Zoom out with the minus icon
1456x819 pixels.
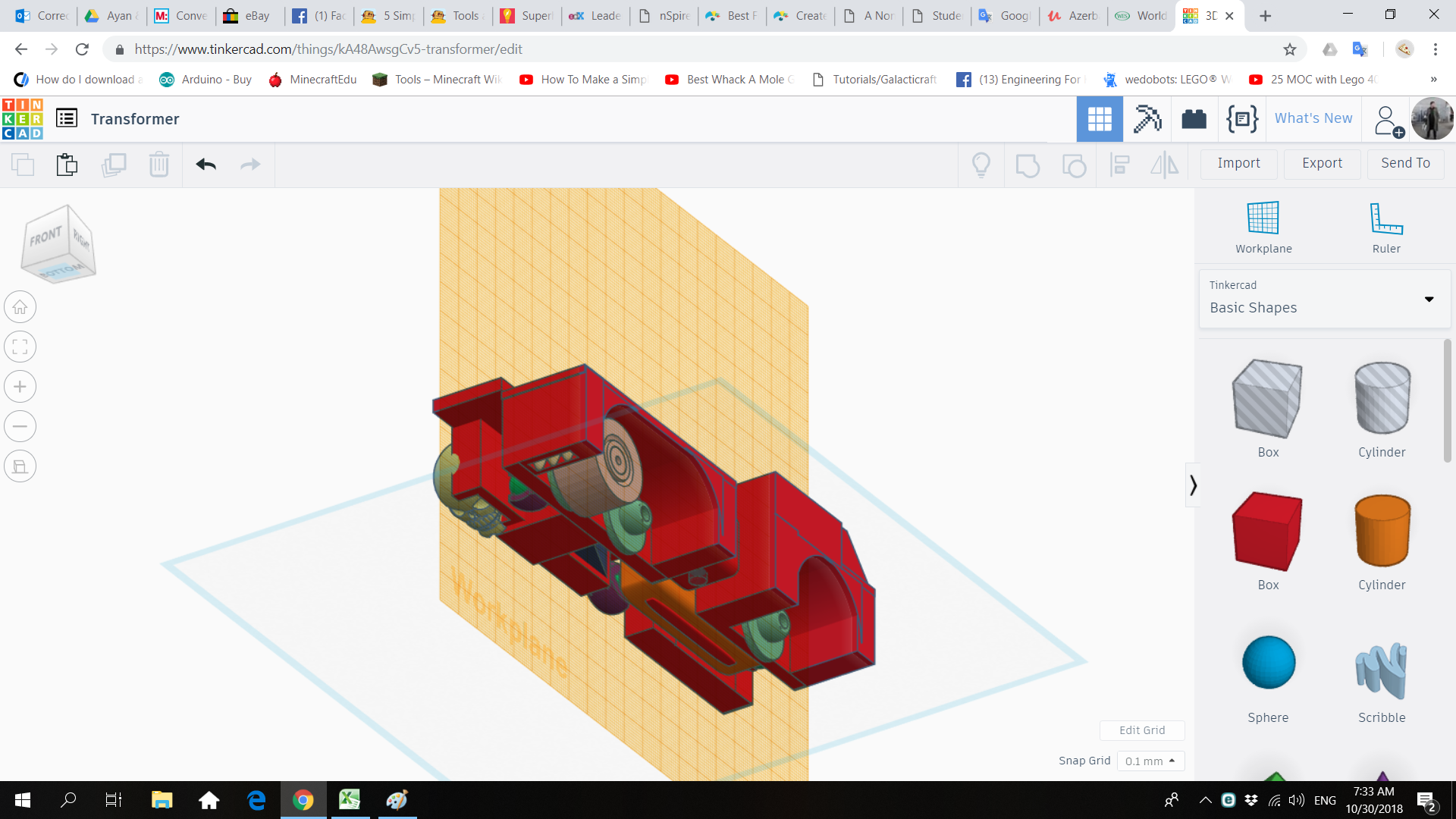20,426
